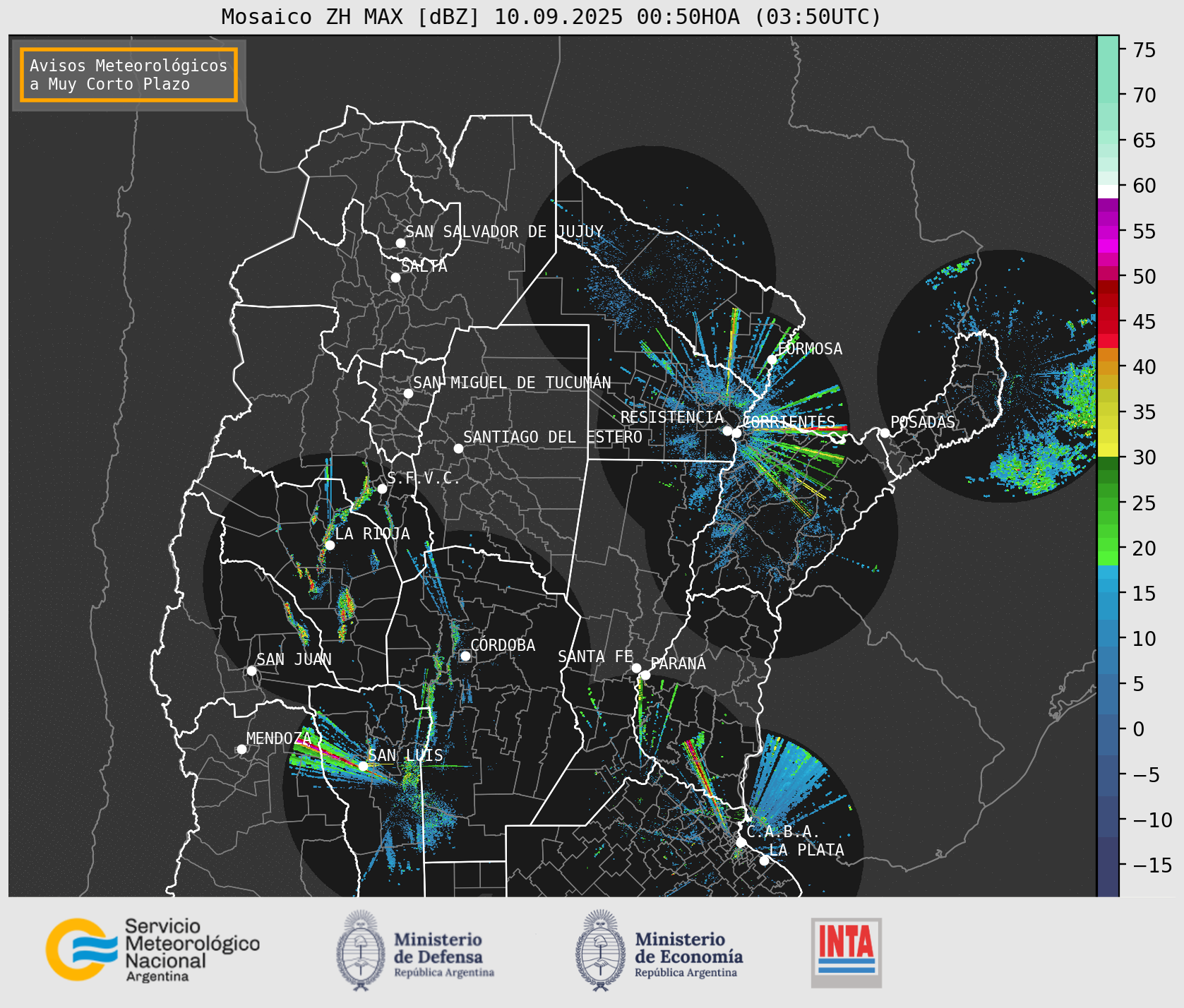1184x1008 pixels.
Task: Click the red INTA logo
Action: (x=847, y=952)
